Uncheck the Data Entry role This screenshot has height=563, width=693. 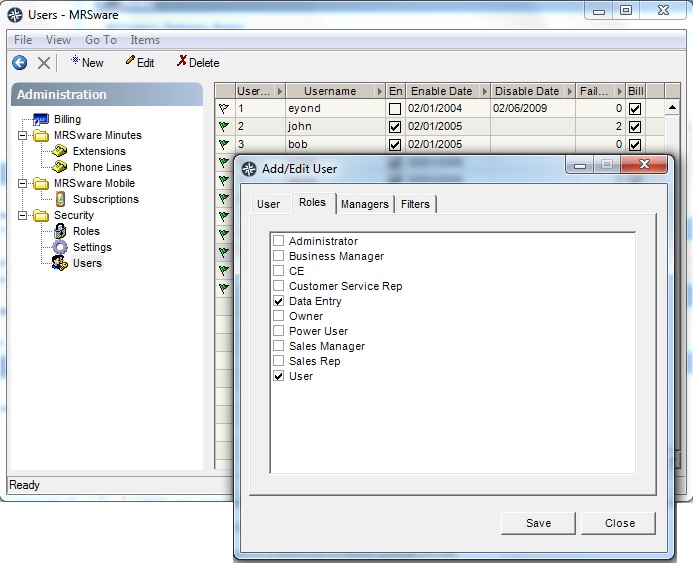[278, 301]
